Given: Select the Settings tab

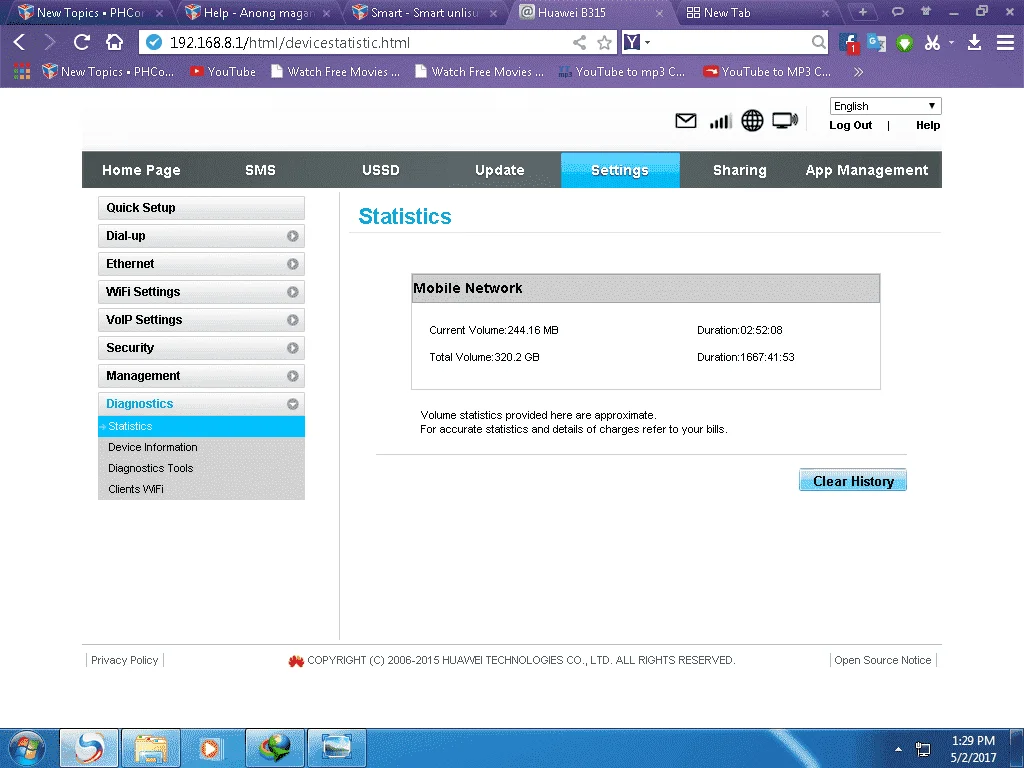Looking at the screenshot, I should (620, 170).
